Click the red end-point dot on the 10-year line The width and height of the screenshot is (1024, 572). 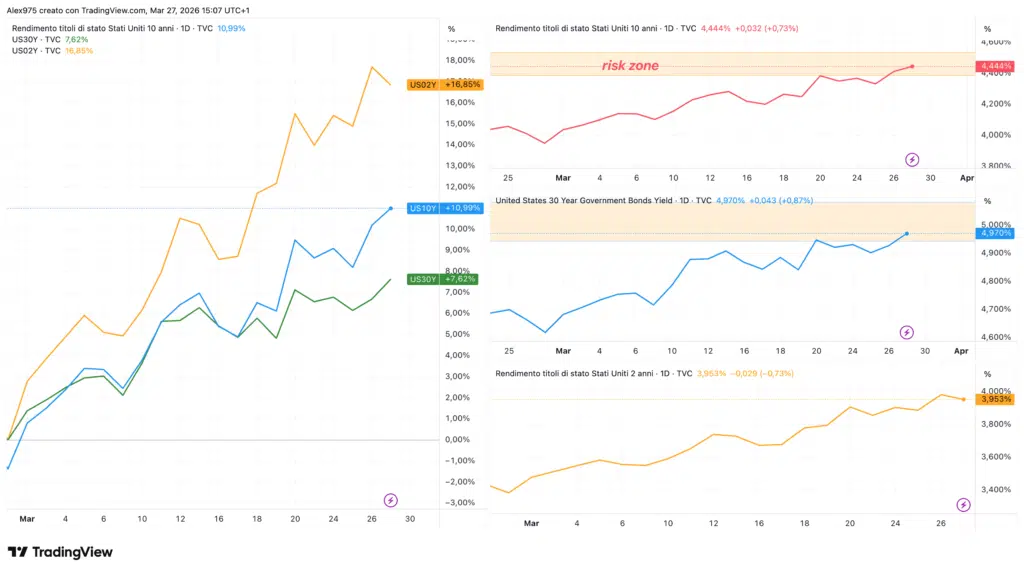(912, 66)
